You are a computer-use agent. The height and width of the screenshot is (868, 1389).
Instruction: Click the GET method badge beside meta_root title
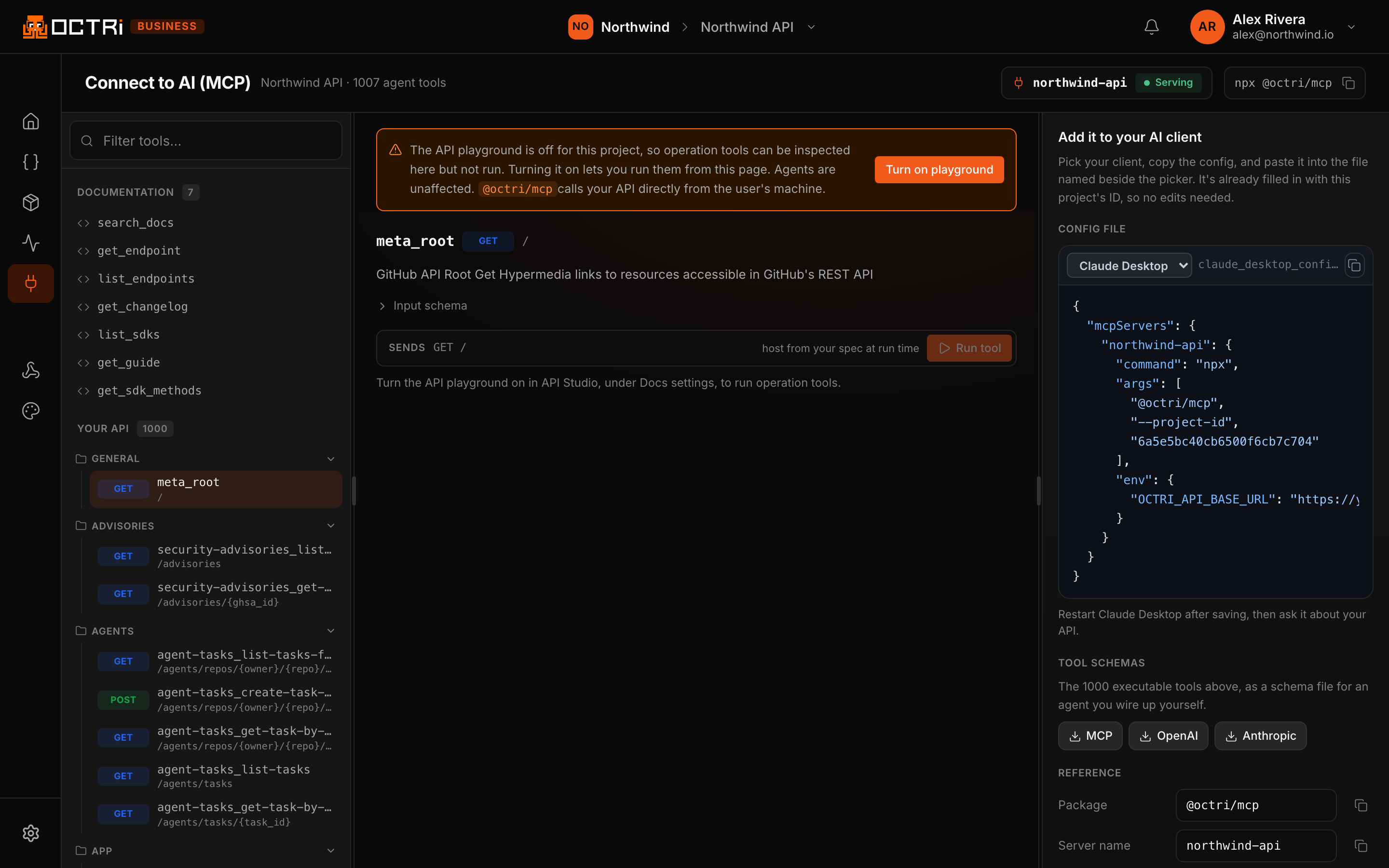point(488,241)
